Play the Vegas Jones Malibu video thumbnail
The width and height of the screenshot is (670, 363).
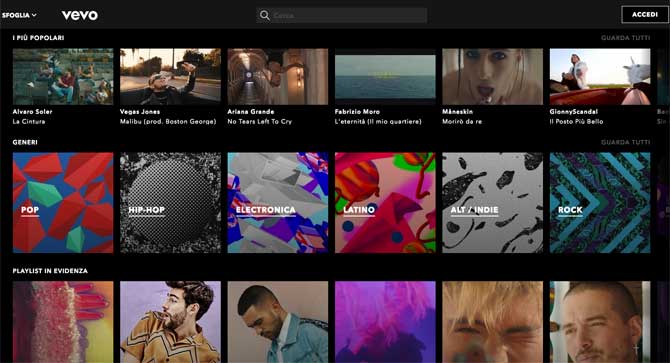click(170, 76)
